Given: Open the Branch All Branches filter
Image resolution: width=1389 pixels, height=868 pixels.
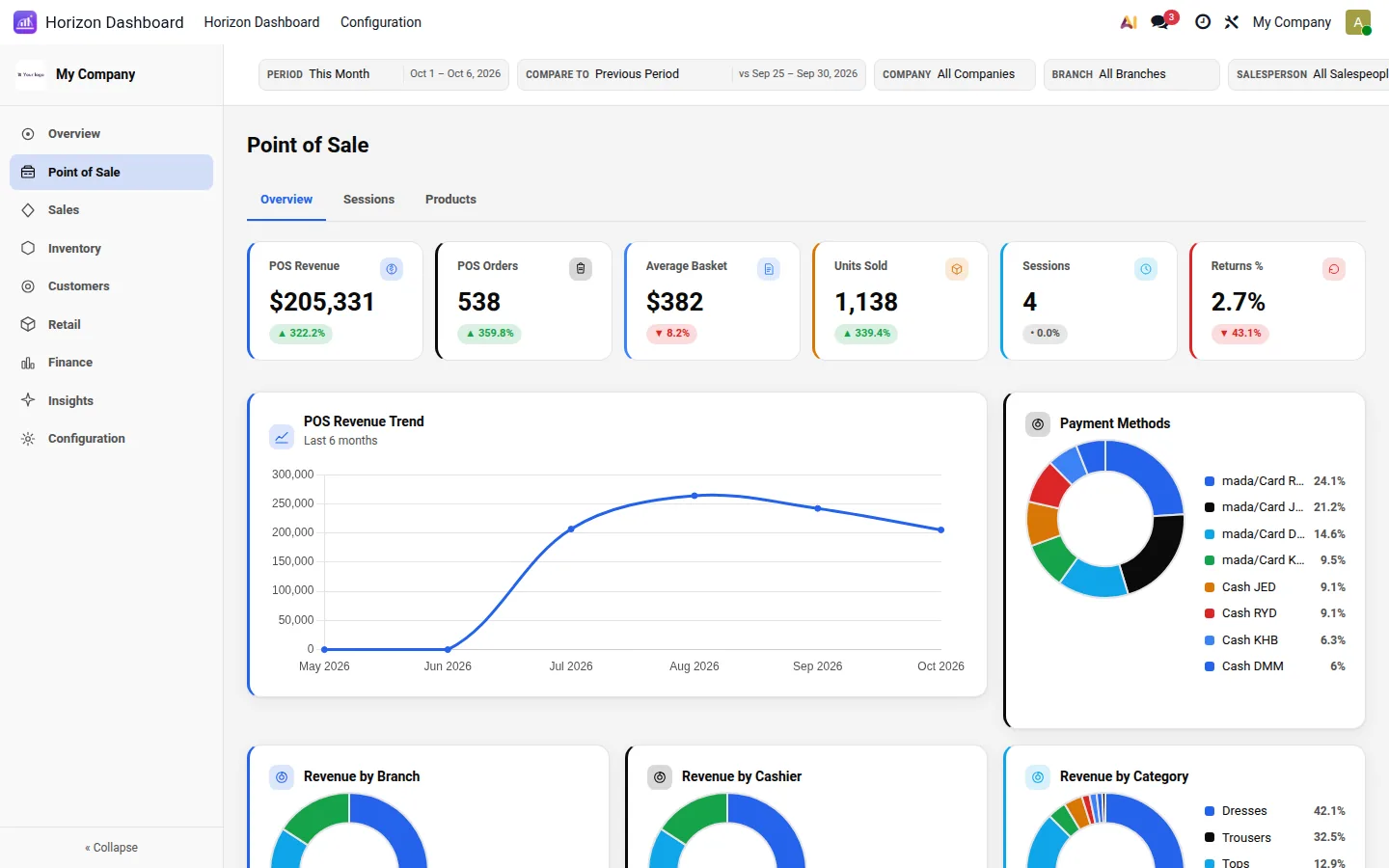Looking at the screenshot, I should (1131, 74).
